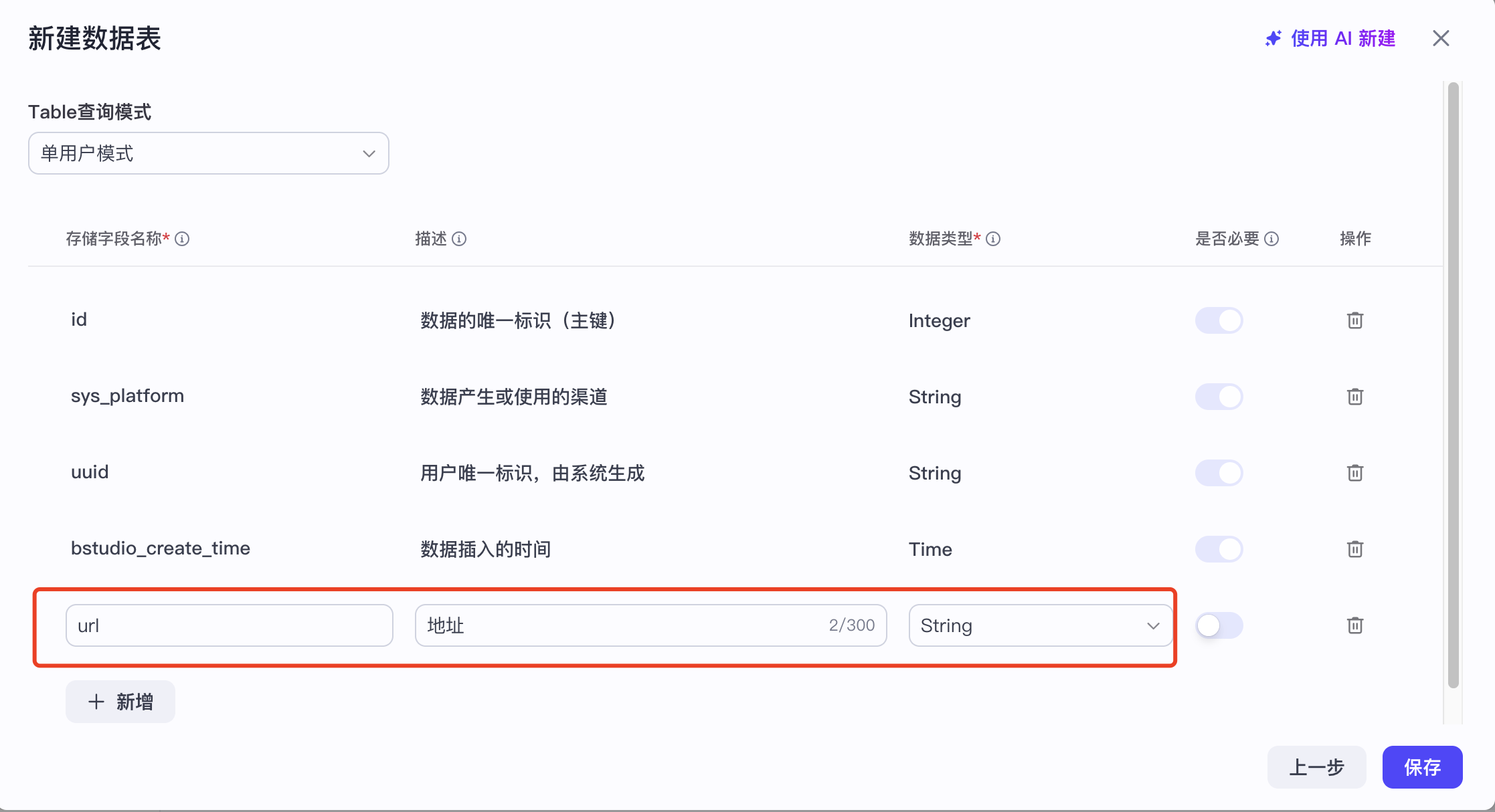Image resolution: width=1495 pixels, height=812 pixels.
Task: Open info tooltip for 数据类型
Action: pyautogui.click(x=993, y=239)
